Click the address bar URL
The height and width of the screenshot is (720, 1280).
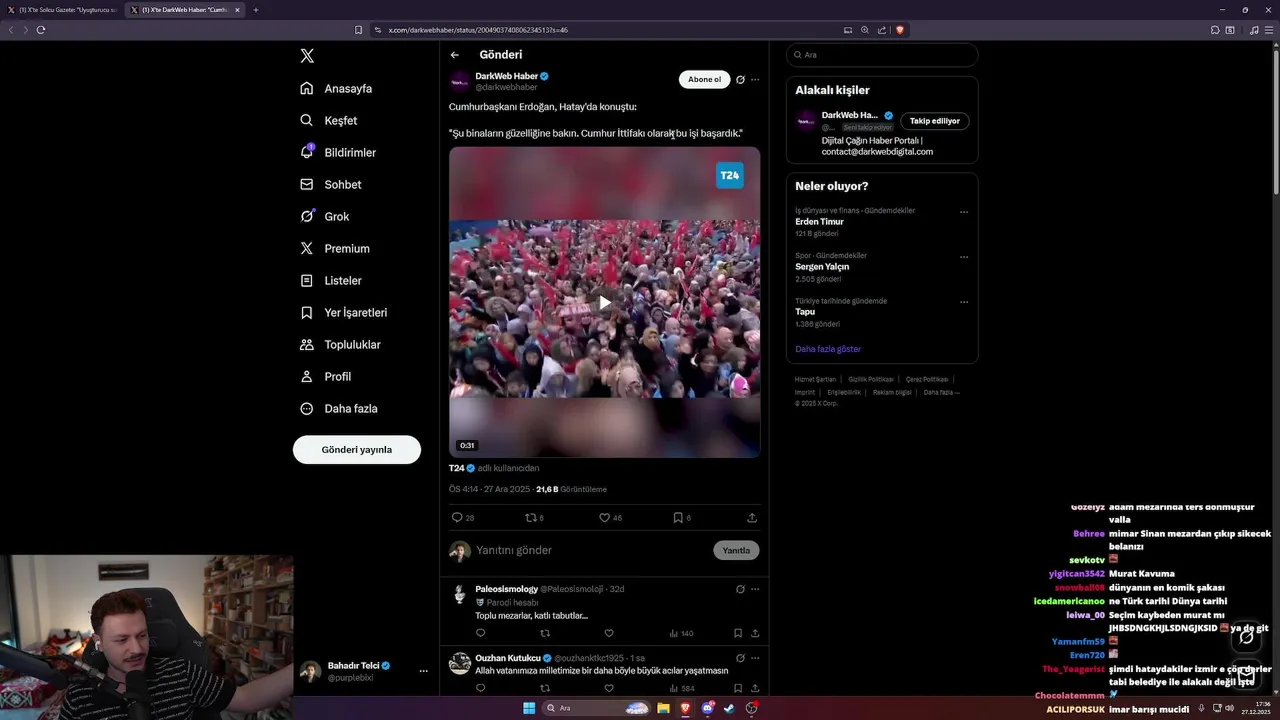pos(478,30)
